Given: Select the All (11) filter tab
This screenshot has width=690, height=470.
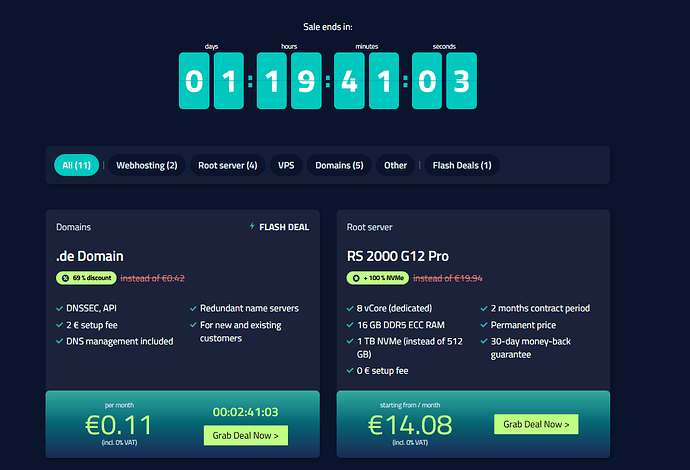Looking at the screenshot, I should point(77,165).
